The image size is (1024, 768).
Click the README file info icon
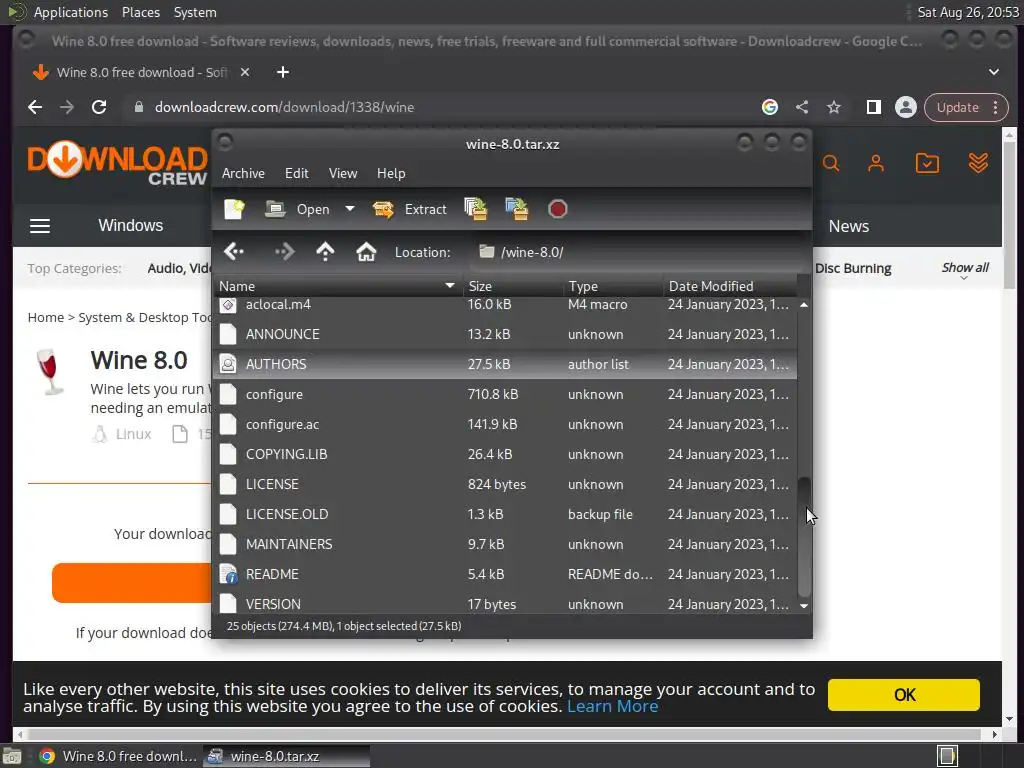click(x=228, y=575)
